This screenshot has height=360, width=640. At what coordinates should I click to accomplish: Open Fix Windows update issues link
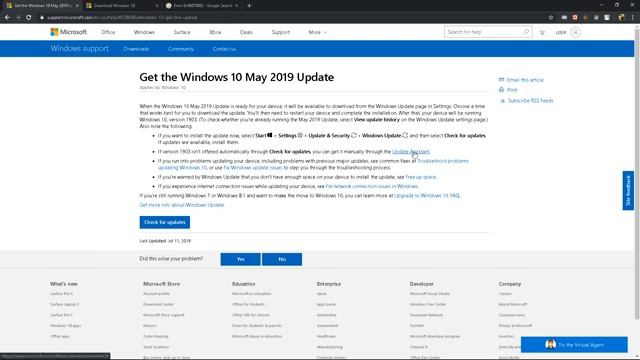pos(253,168)
